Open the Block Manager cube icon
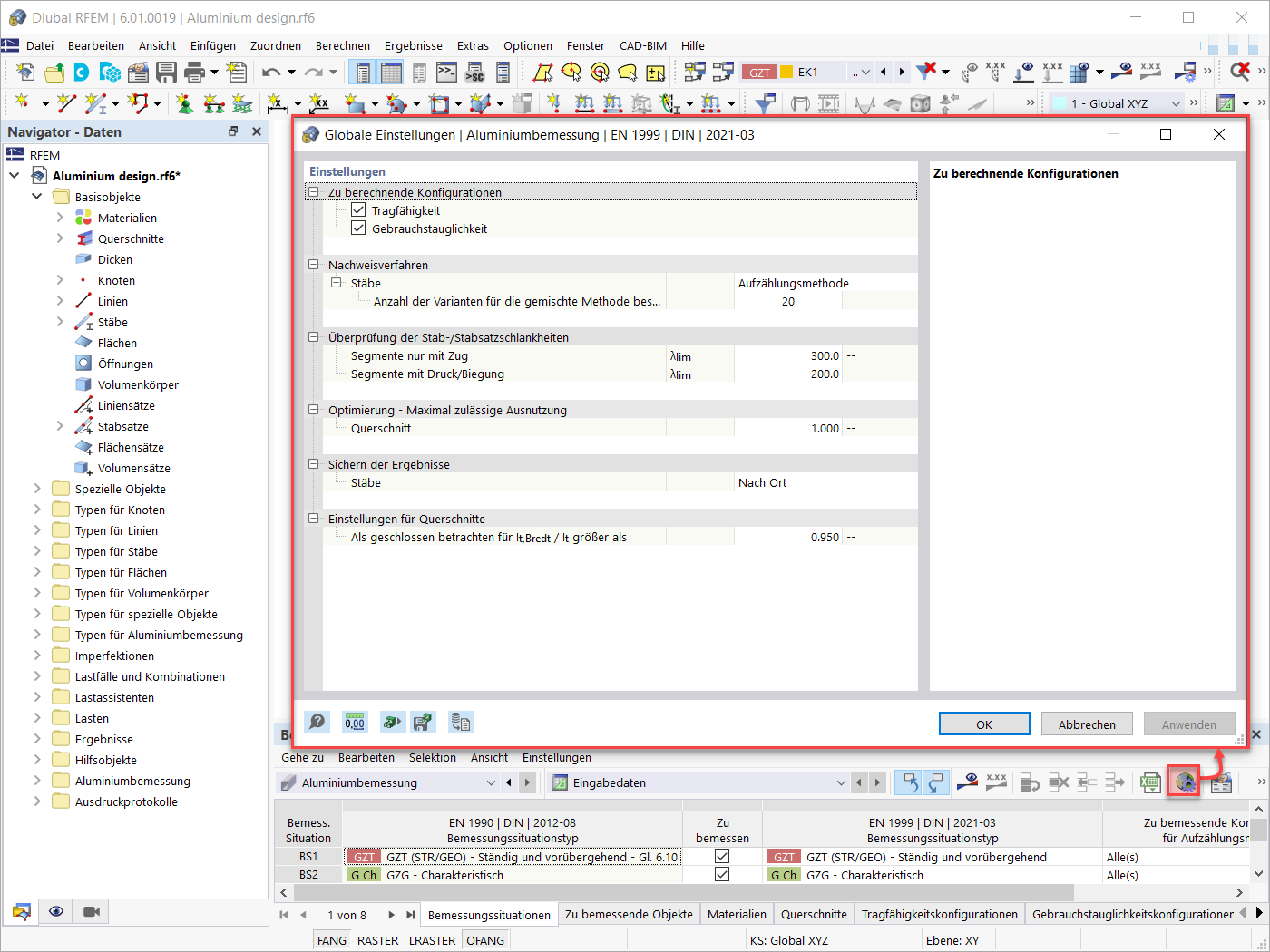 click(110, 73)
